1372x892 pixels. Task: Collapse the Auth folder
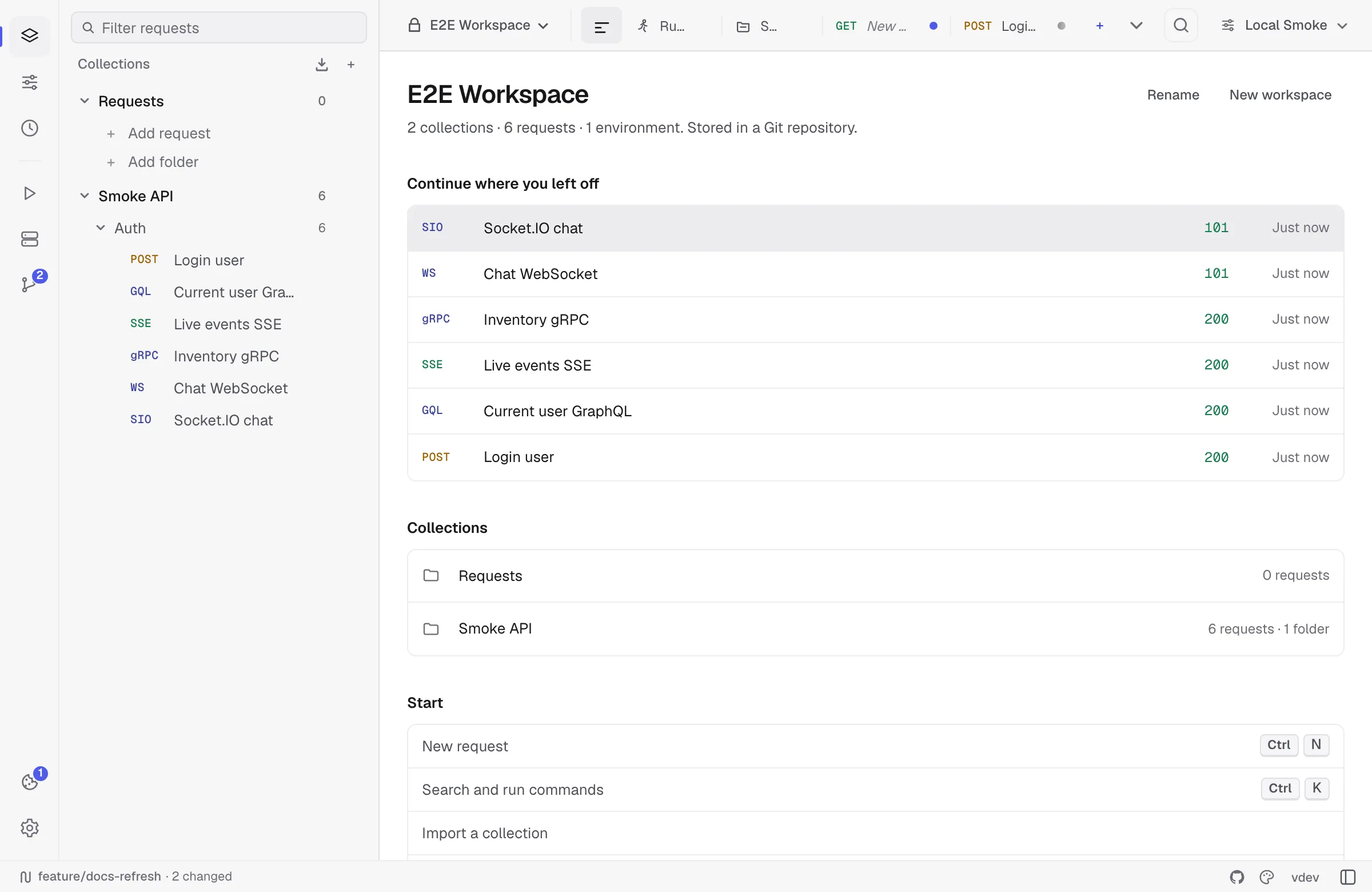tap(100, 228)
